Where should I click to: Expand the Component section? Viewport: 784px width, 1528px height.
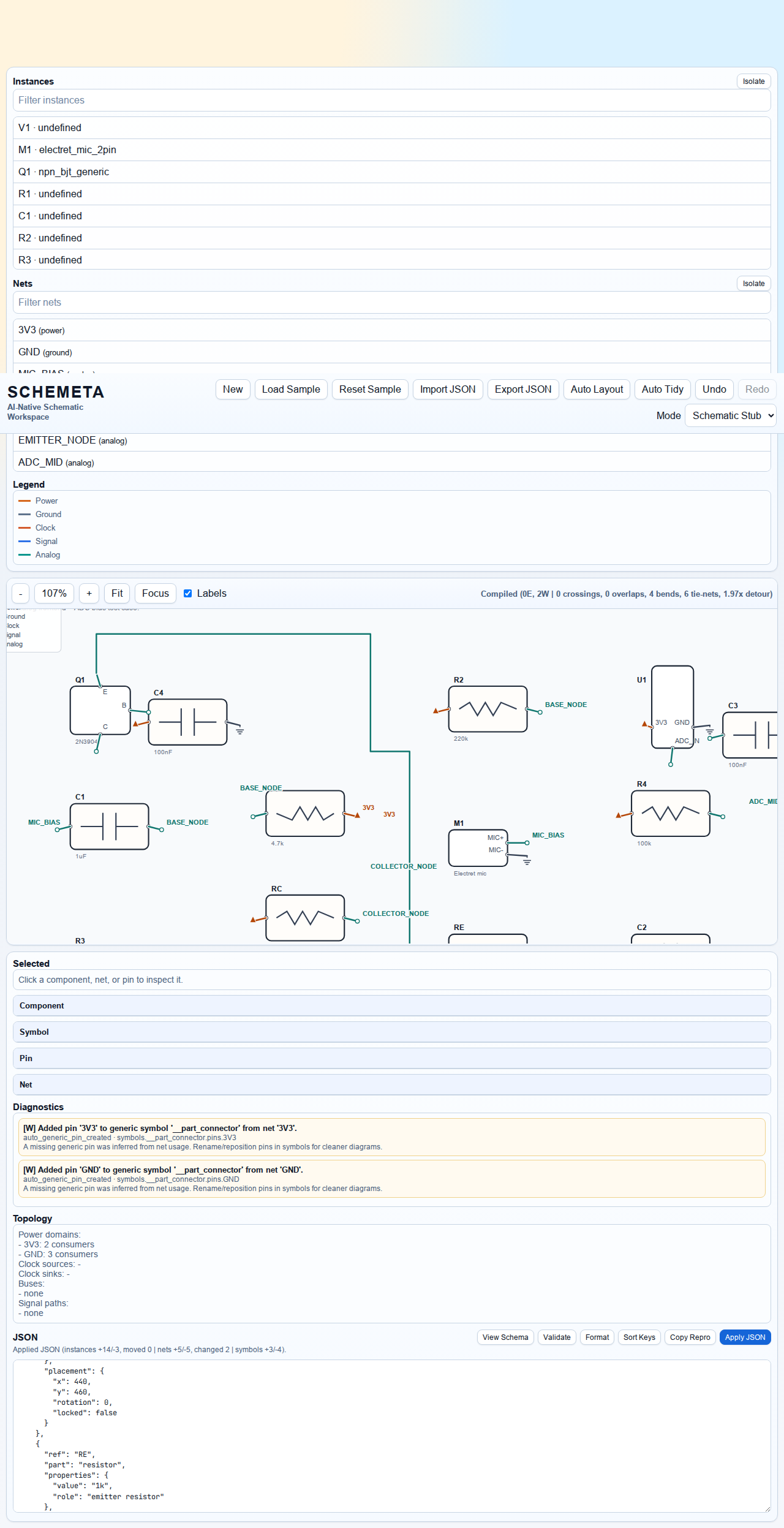pos(391,1005)
